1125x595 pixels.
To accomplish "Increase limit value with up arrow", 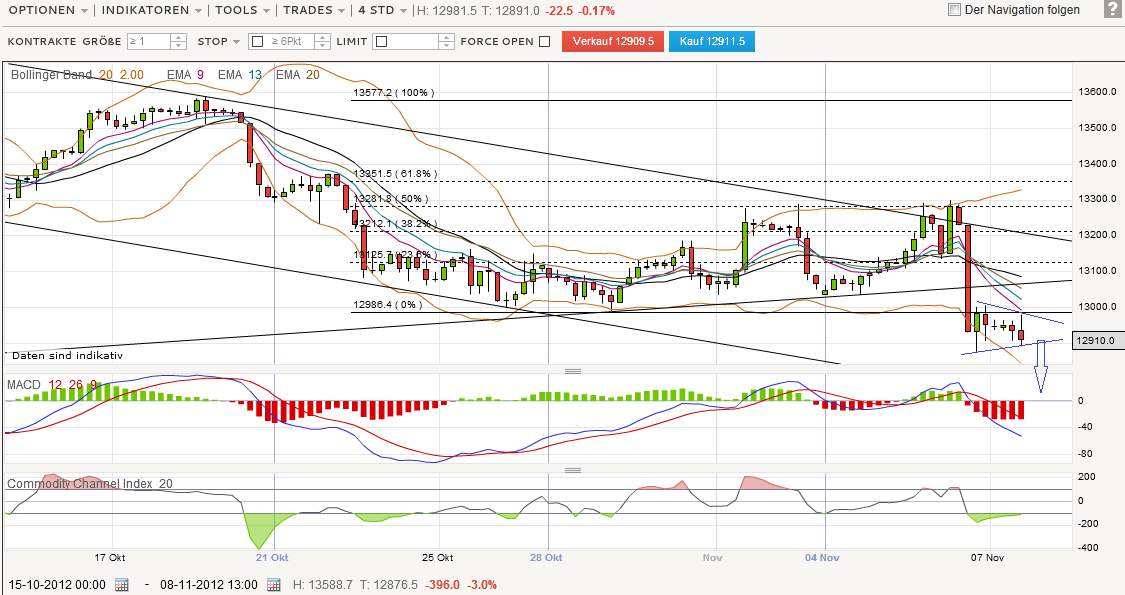I will [447, 37].
